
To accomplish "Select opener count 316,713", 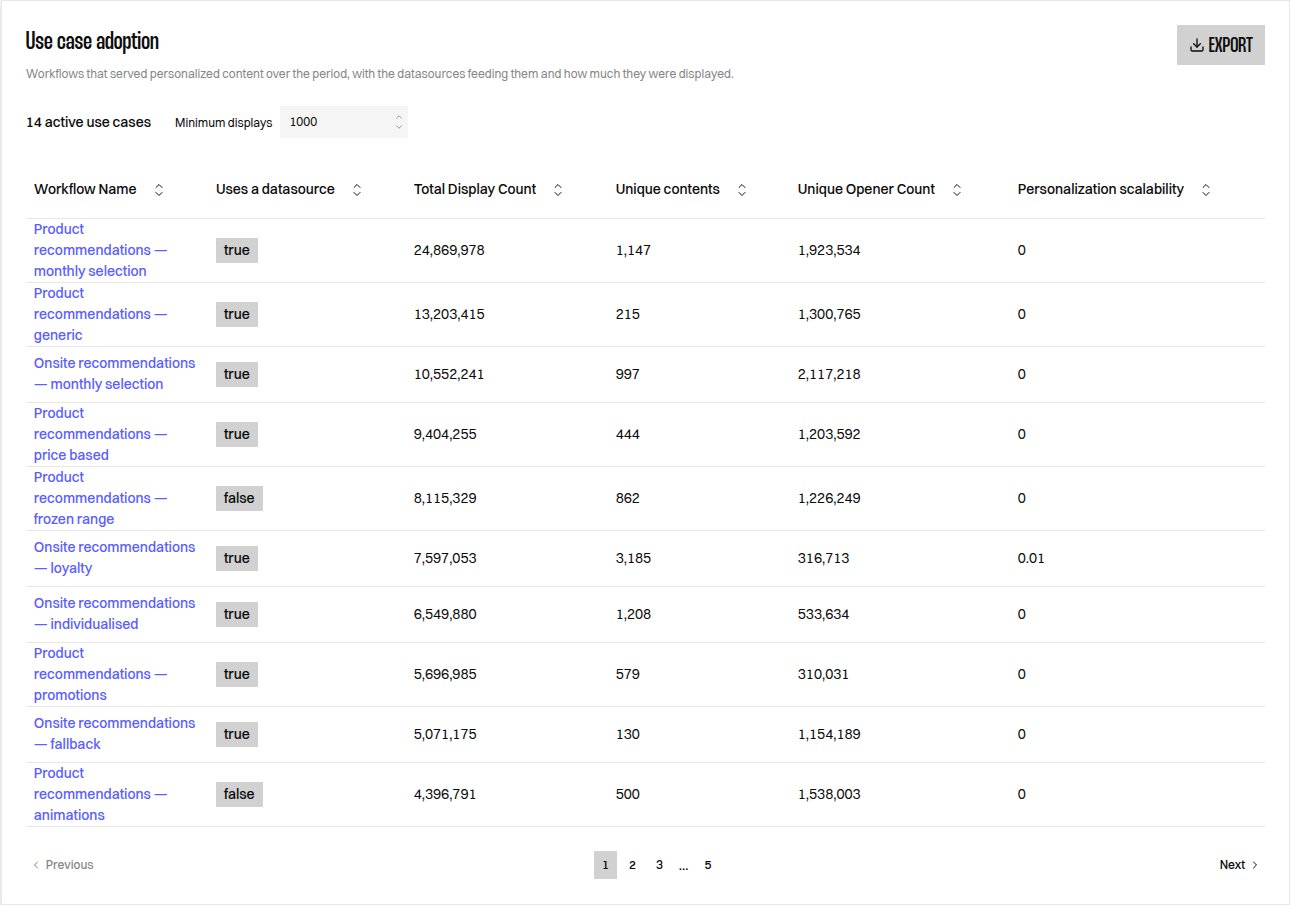I will coord(823,558).
